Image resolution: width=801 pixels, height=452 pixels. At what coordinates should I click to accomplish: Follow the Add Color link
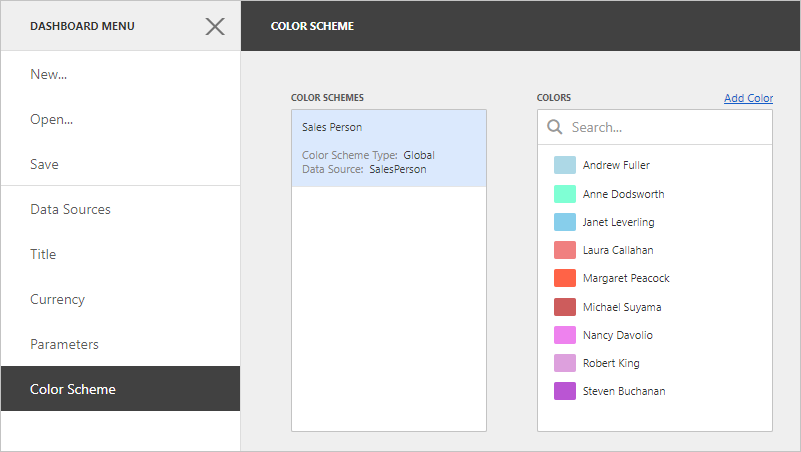pos(748,98)
